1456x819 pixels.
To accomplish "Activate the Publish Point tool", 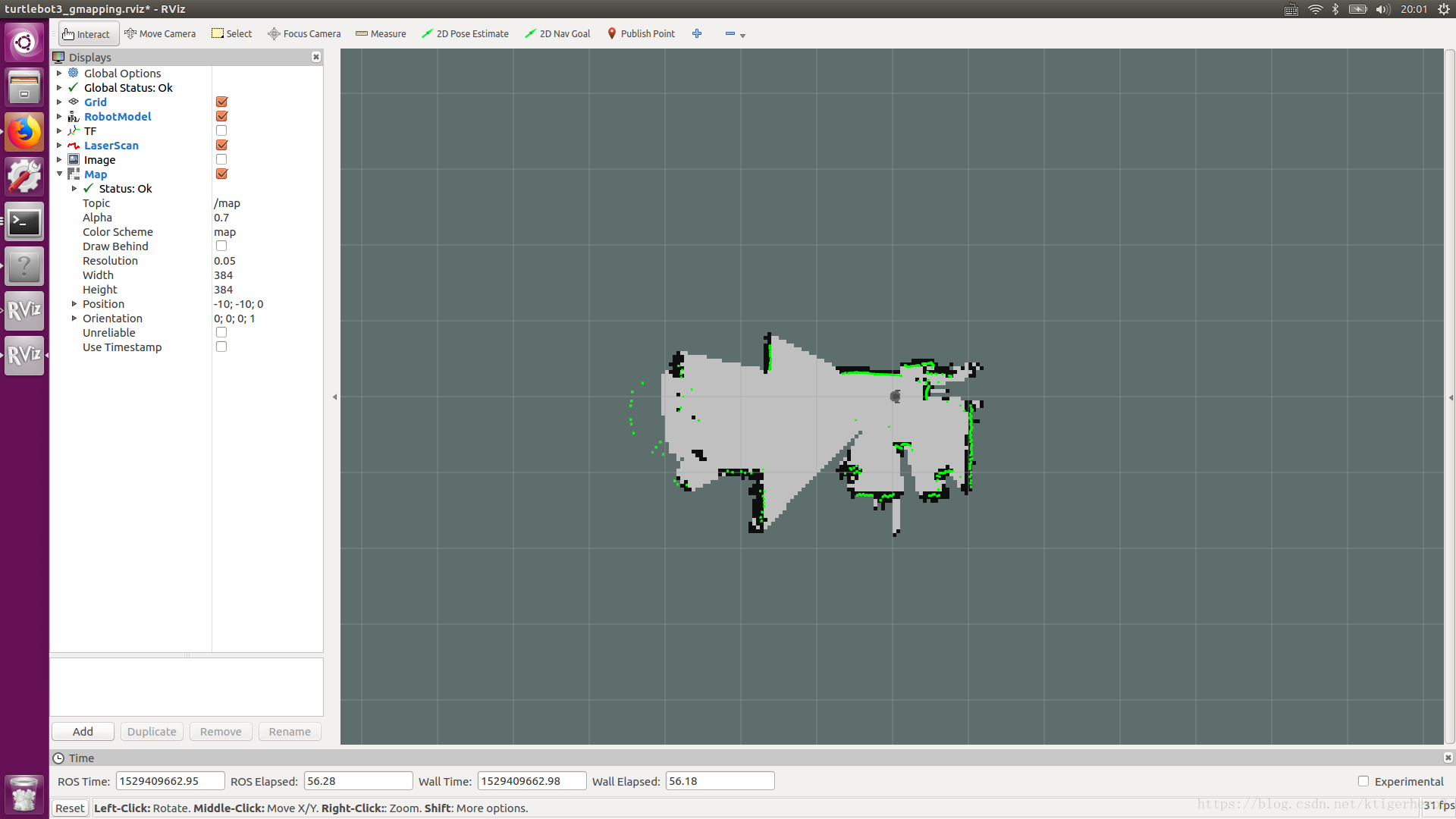I will pos(641,34).
